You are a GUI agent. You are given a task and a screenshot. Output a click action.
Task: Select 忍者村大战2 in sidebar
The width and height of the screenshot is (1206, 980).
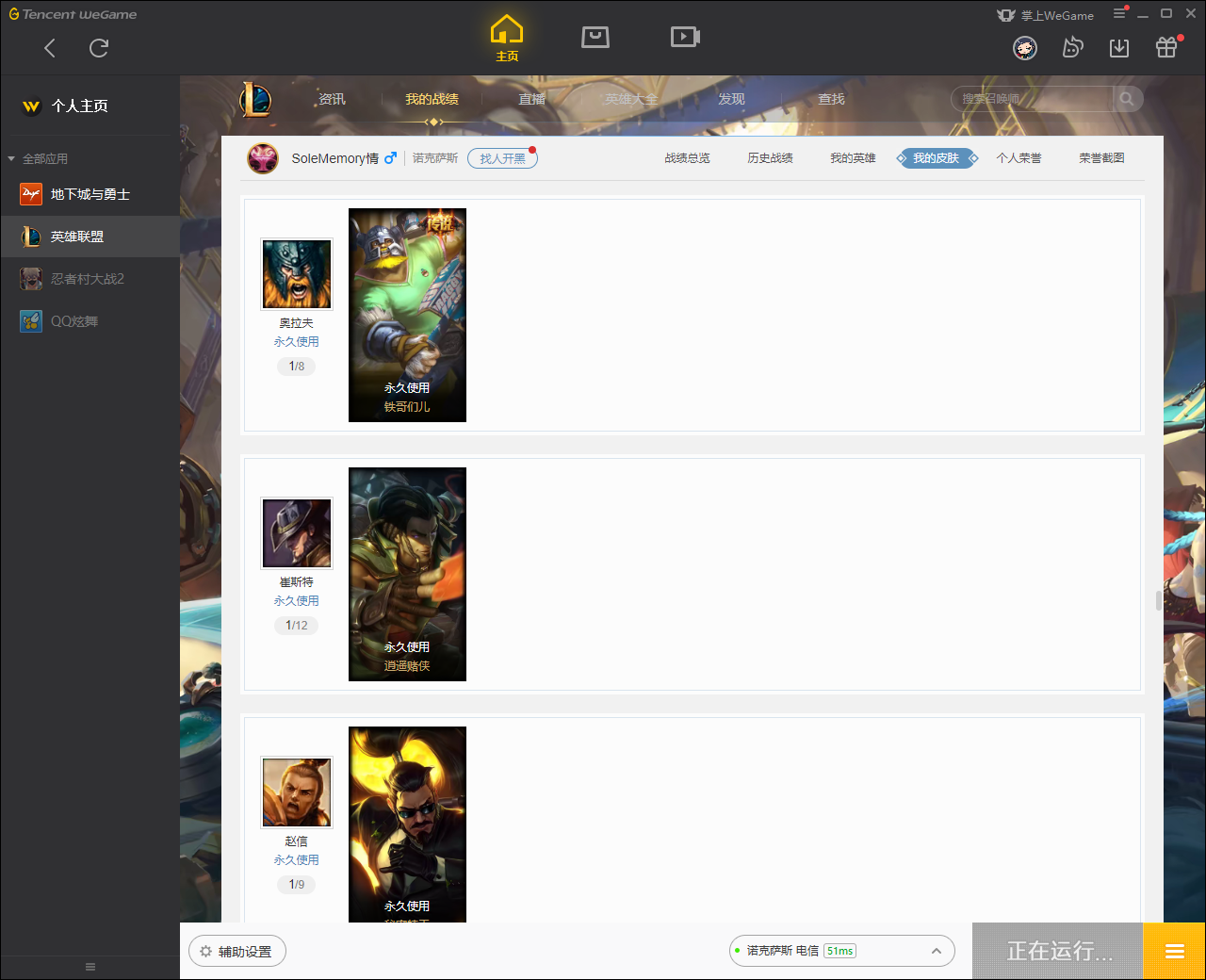(90, 279)
